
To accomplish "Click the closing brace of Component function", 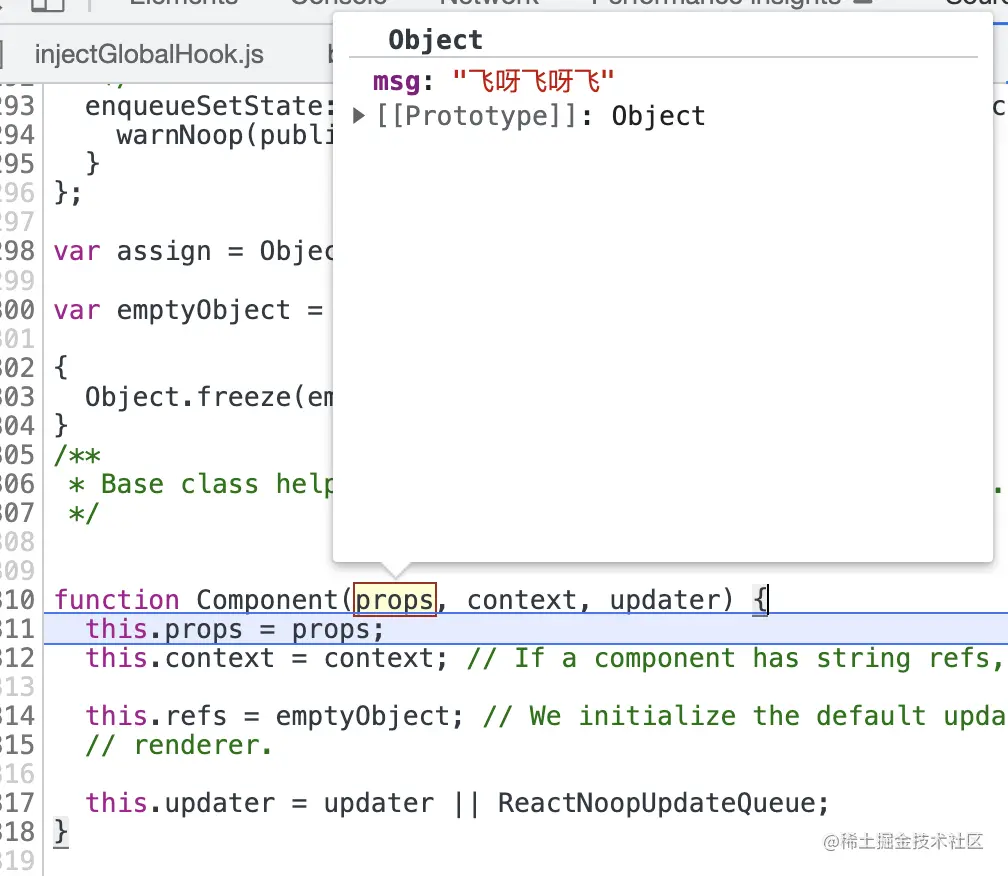I will point(60,832).
